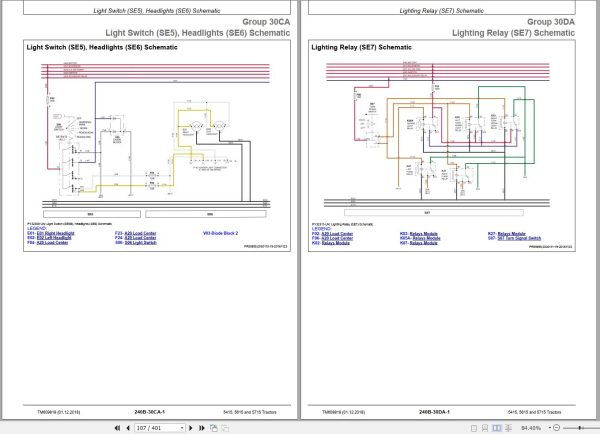Open the page number dropdown
The image size is (600, 434).
coord(182,428)
